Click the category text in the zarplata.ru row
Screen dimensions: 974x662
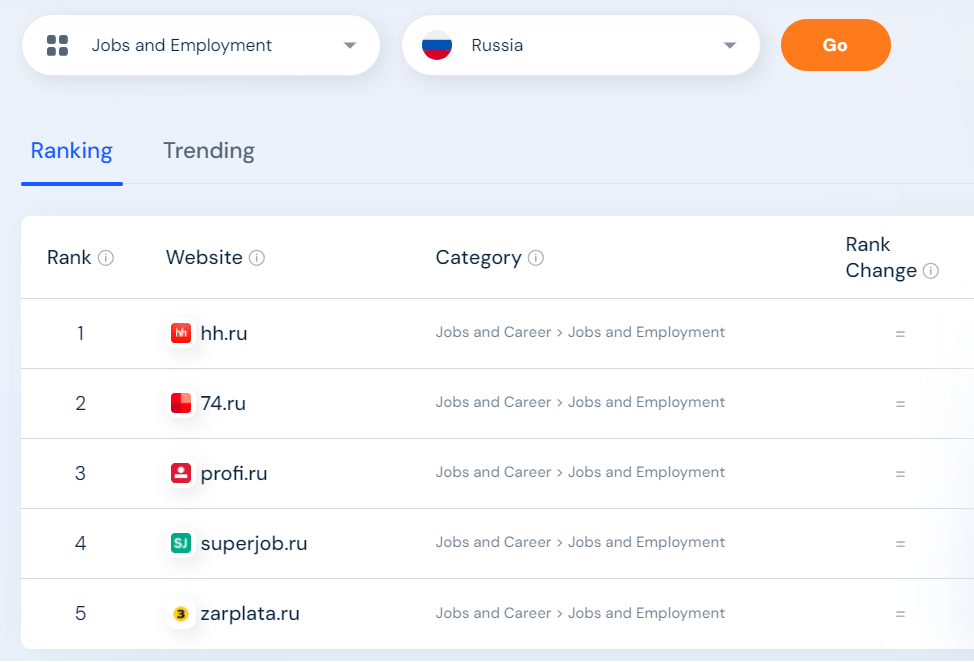tap(580, 614)
